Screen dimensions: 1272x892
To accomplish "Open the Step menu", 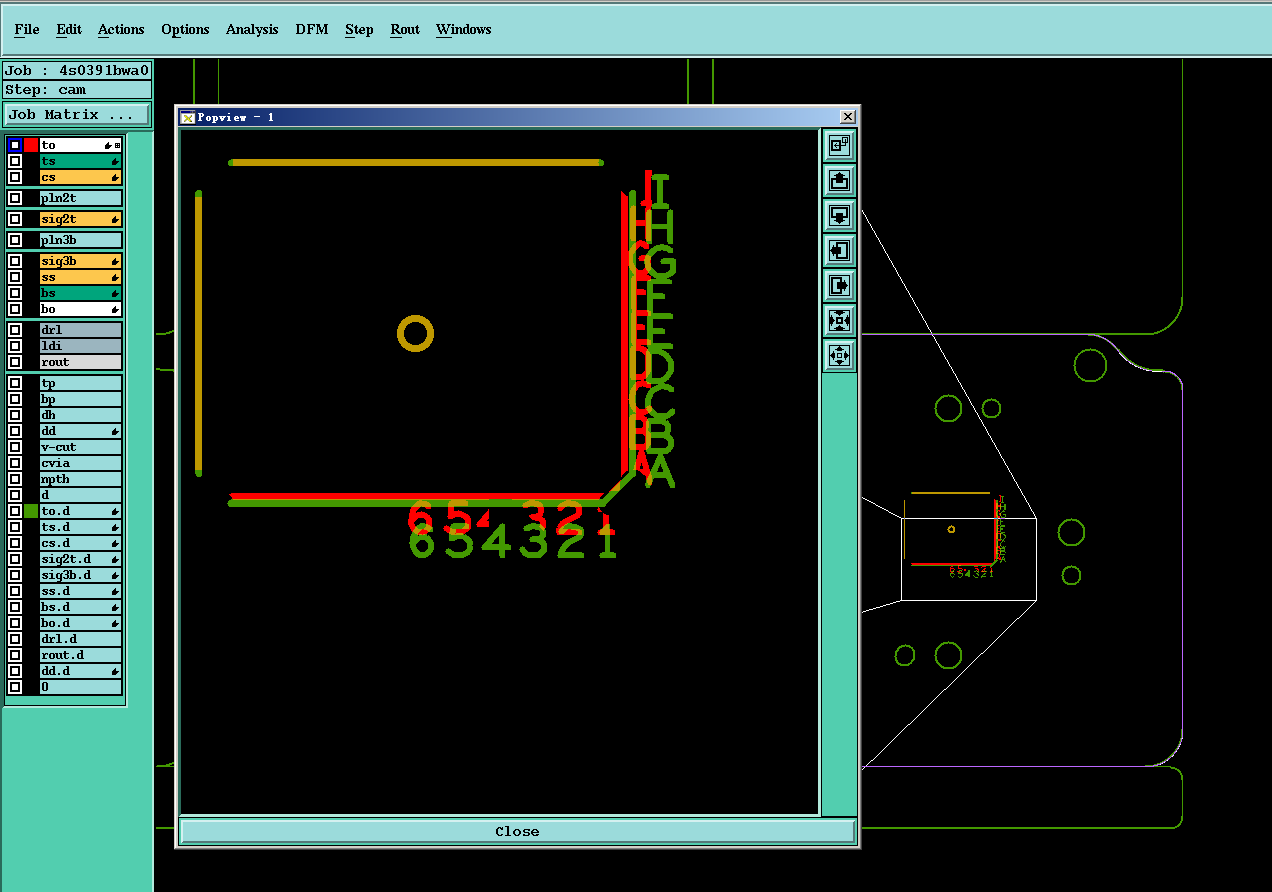I will [359, 29].
